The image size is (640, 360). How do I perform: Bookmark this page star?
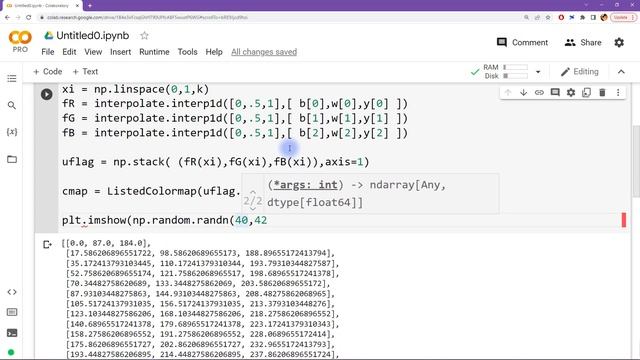pos(548,18)
